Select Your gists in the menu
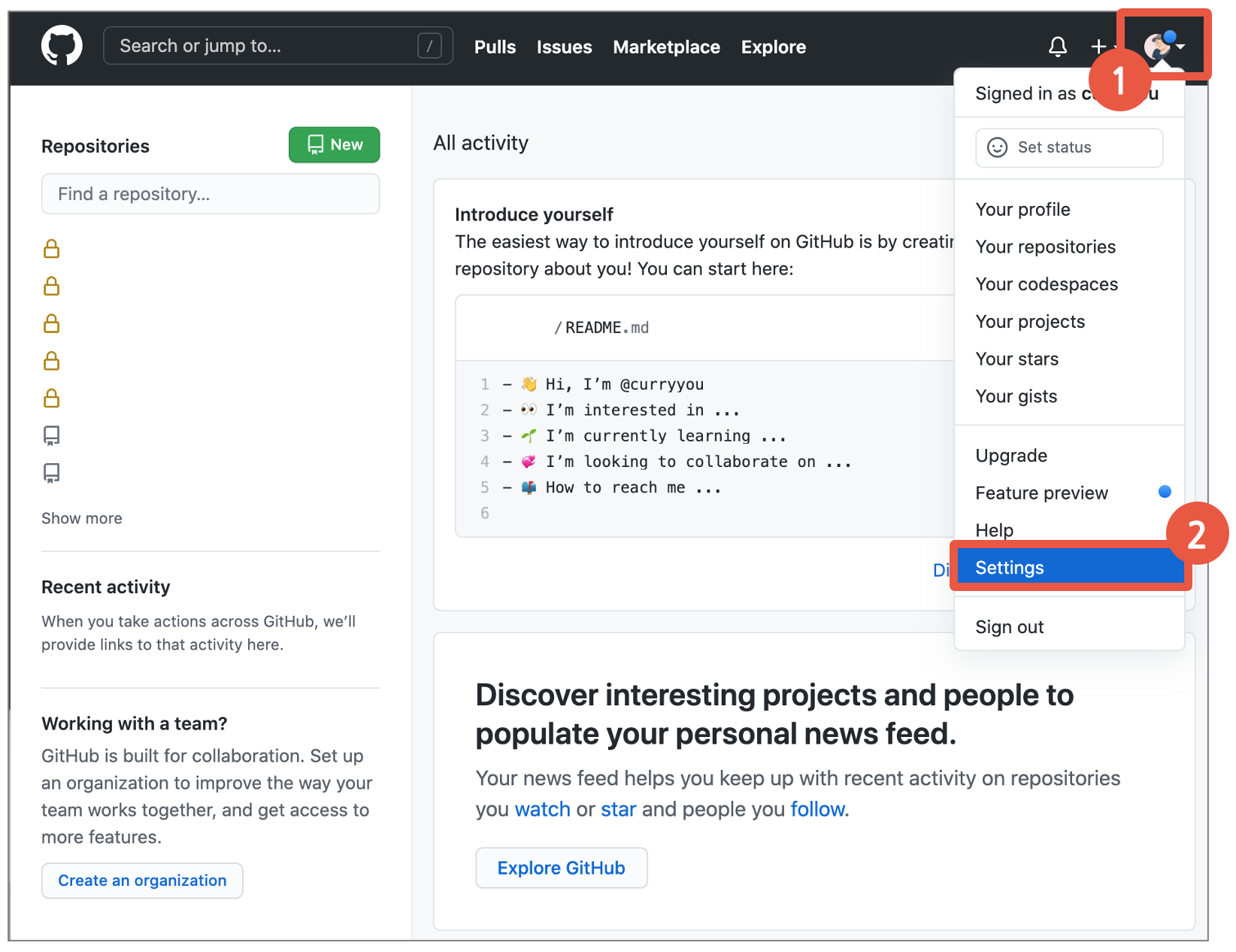Image resolution: width=1236 pixels, height=952 pixels. pos(1069,396)
